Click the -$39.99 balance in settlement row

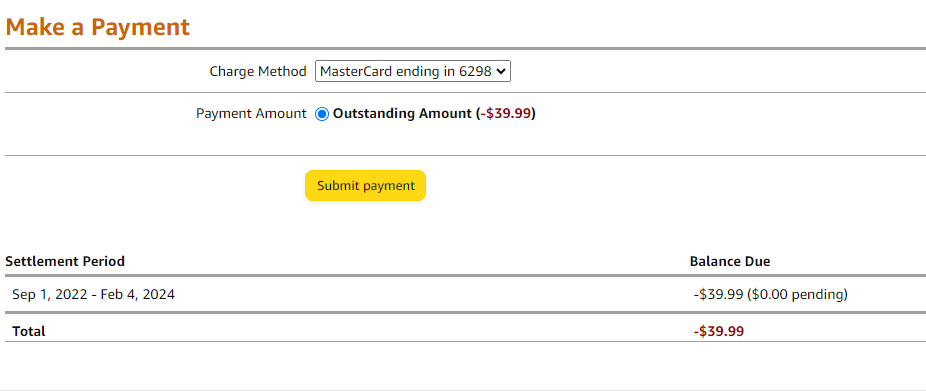click(718, 294)
